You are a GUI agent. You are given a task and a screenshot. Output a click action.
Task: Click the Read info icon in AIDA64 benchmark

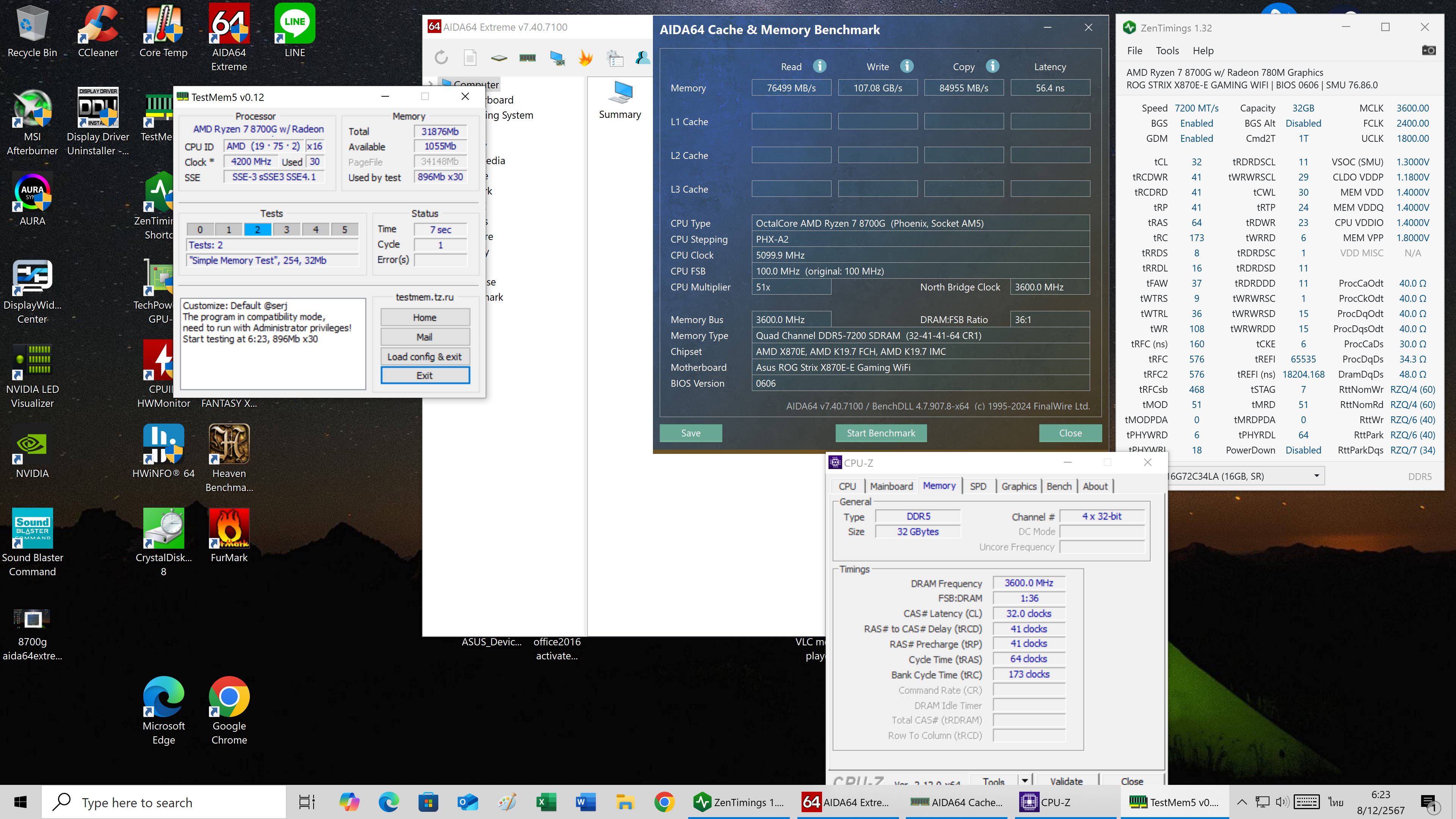coord(819,66)
